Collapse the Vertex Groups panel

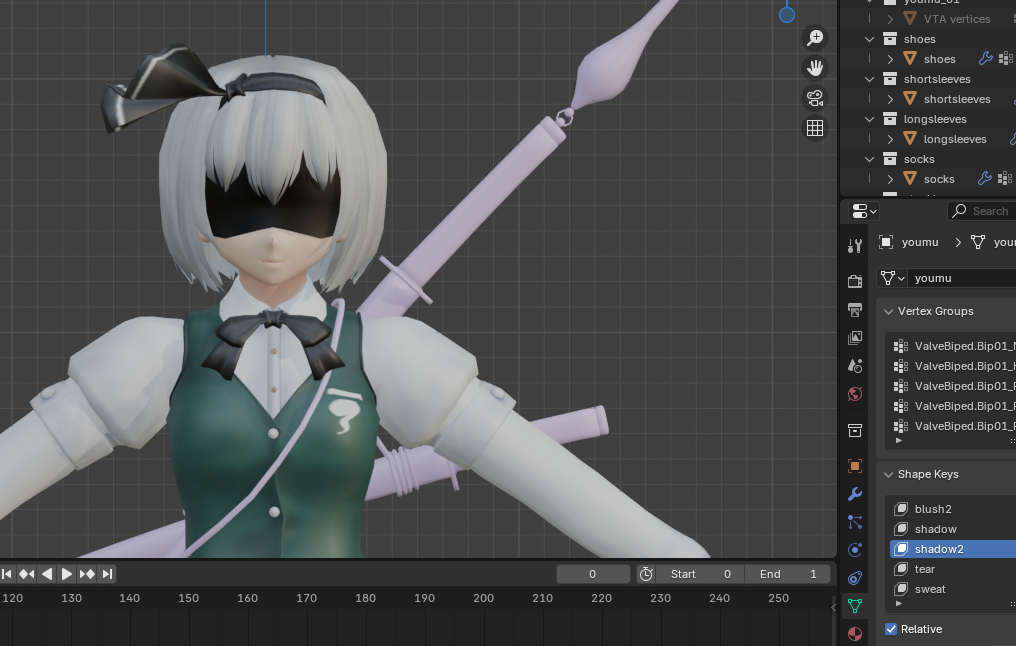point(888,311)
